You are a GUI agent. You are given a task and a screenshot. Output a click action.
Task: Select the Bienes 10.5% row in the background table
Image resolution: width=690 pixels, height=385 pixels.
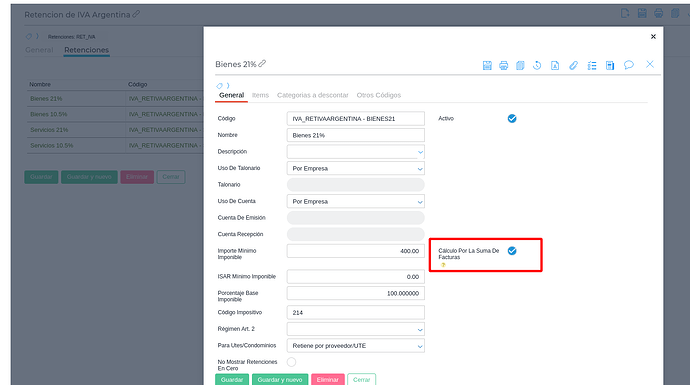point(115,114)
